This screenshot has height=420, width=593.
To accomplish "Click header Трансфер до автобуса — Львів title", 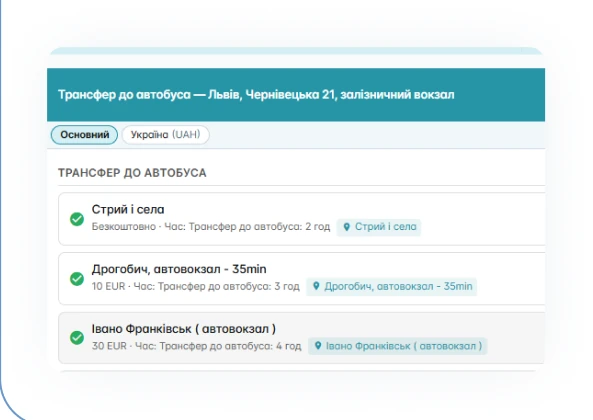I will (x=256, y=95).
